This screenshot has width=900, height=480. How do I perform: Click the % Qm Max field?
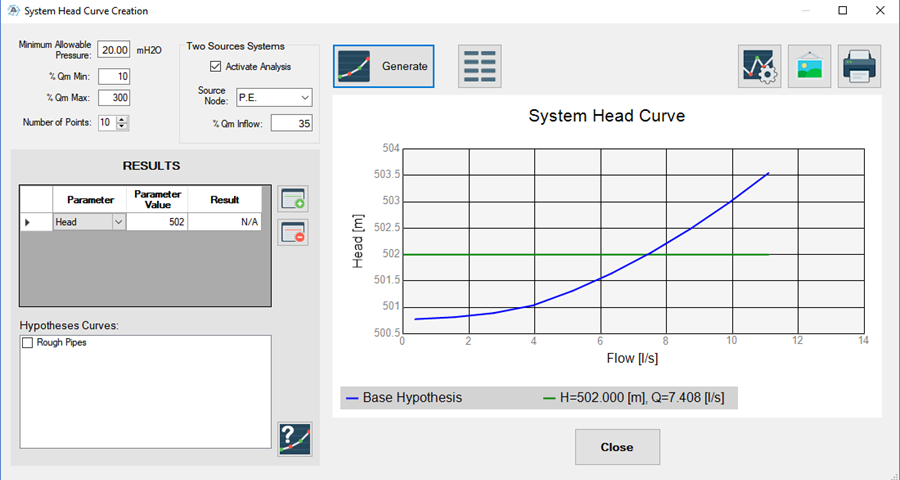114,98
